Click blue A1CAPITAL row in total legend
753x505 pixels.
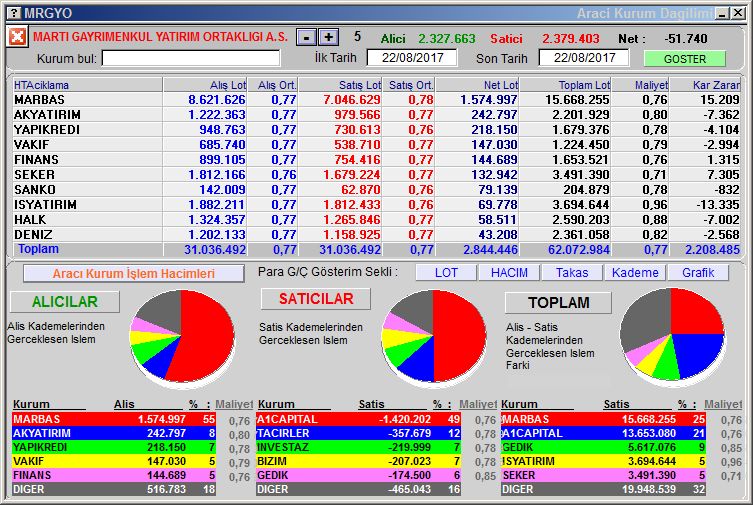click(x=604, y=433)
